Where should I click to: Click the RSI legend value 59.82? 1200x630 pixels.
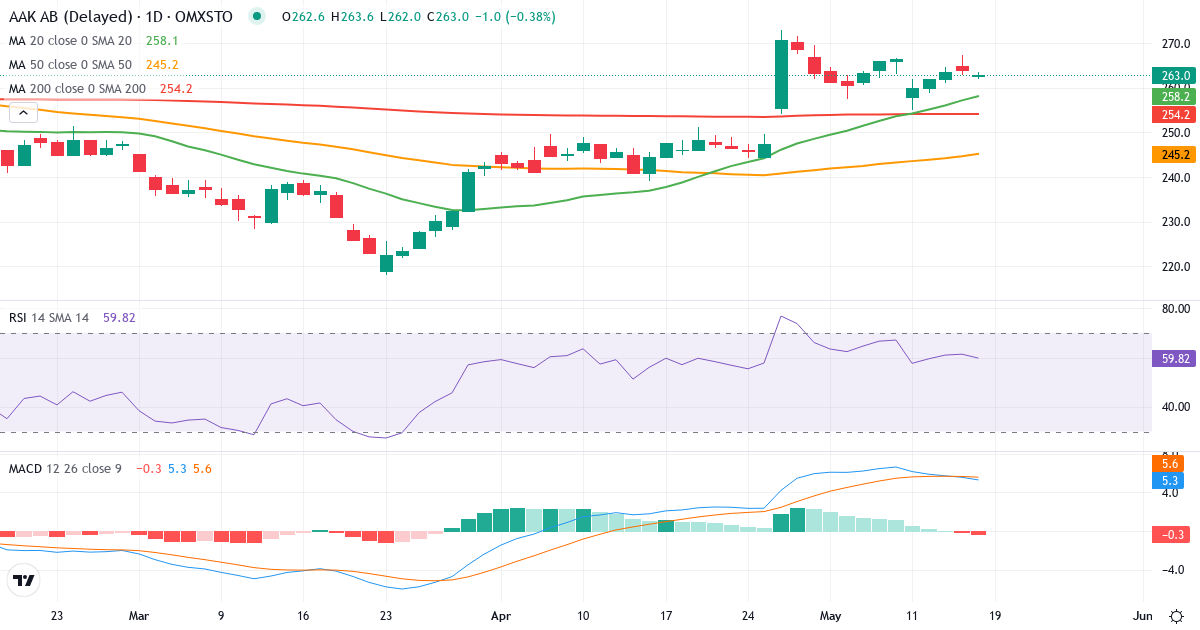119,317
